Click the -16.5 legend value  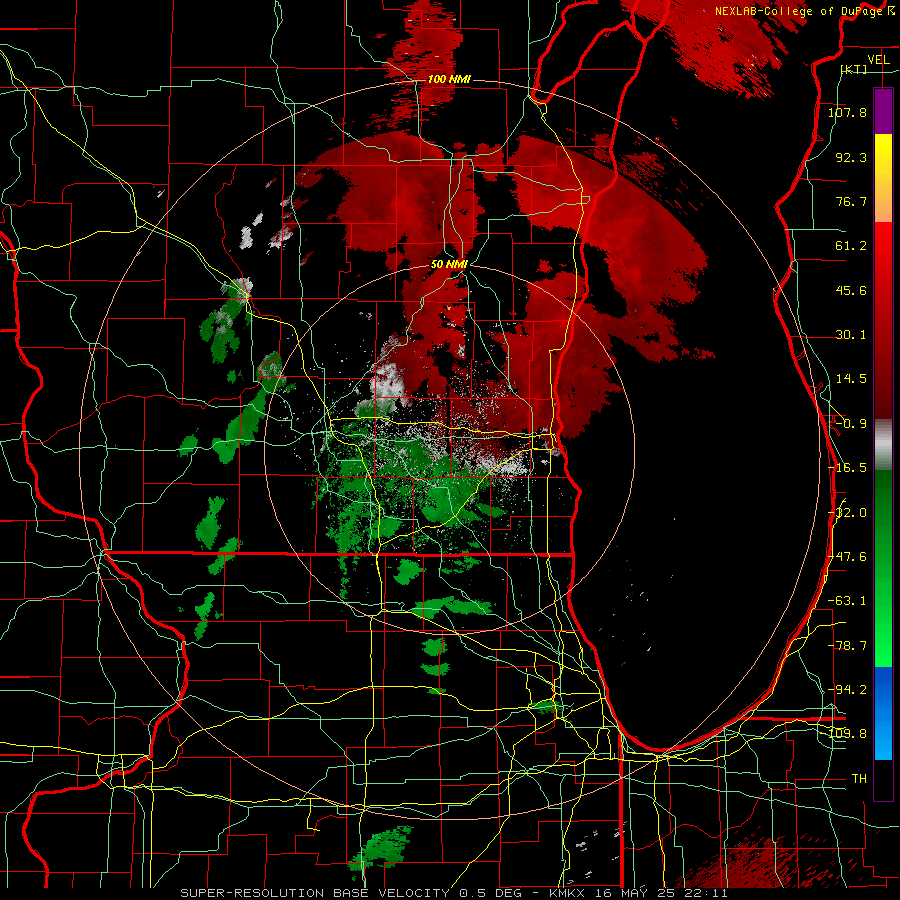click(847, 468)
